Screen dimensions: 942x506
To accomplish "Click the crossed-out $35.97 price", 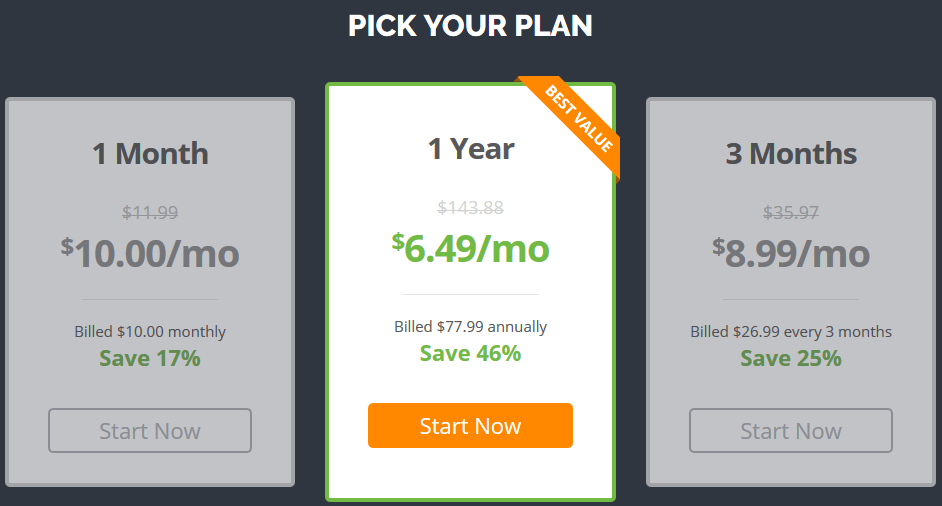I will point(791,213).
